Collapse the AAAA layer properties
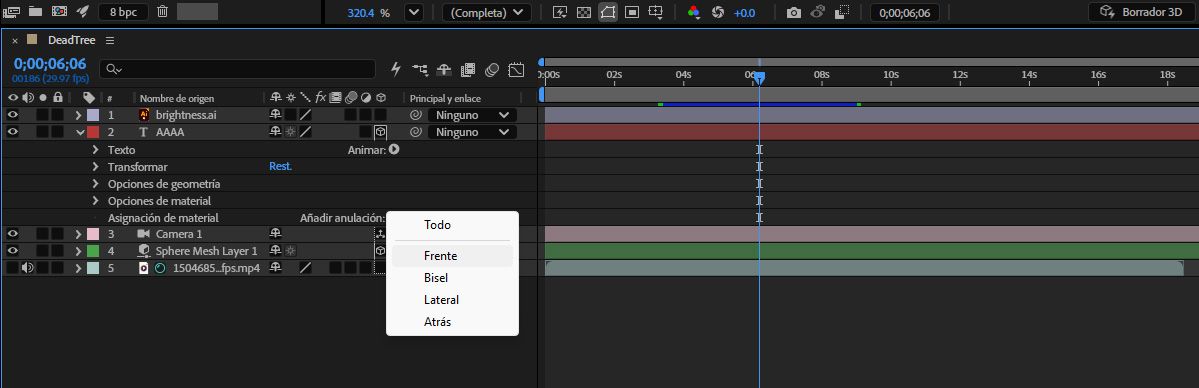 click(x=80, y=132)
